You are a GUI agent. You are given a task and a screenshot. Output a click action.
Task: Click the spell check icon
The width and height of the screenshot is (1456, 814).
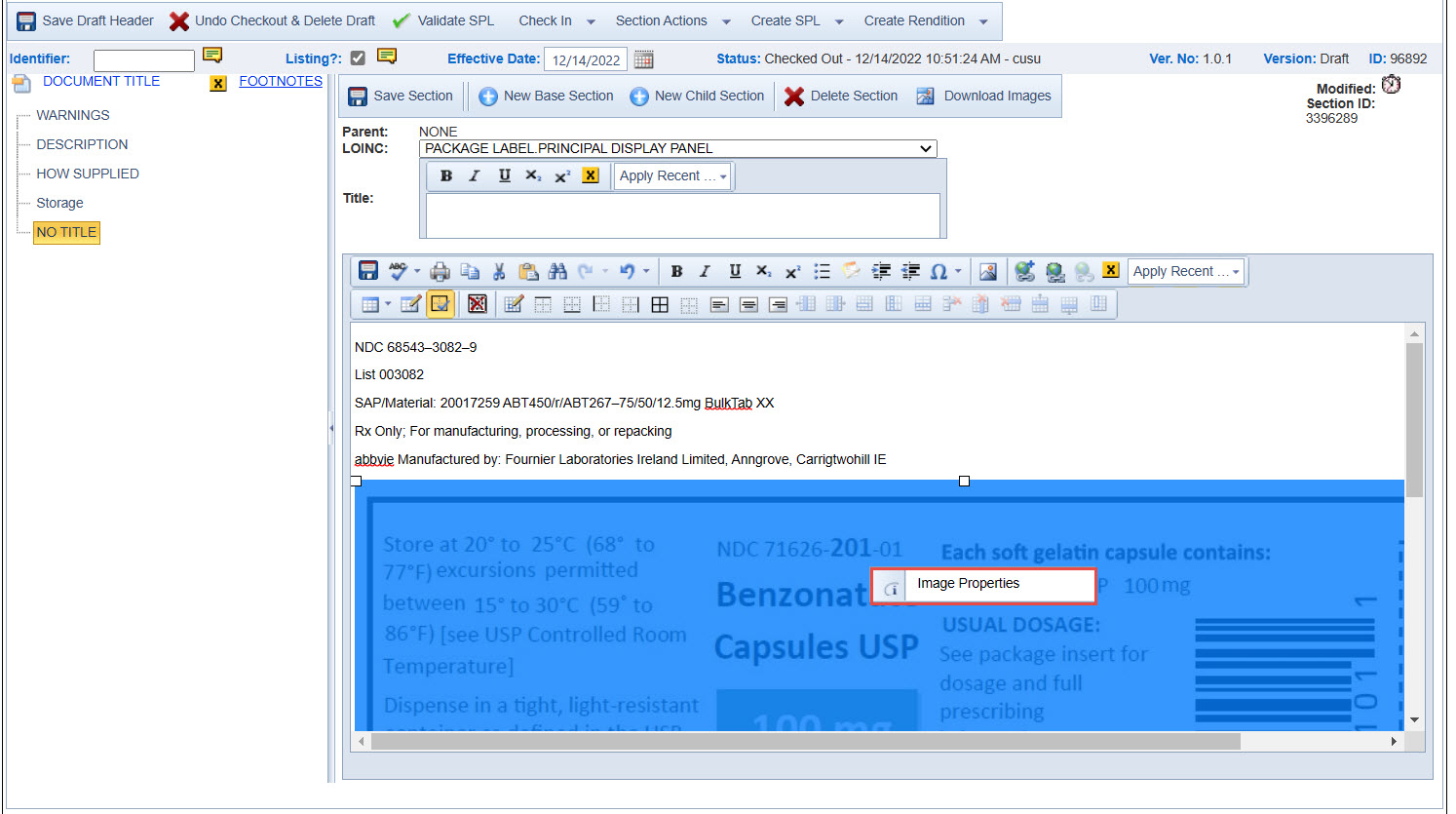click(398, 271)
